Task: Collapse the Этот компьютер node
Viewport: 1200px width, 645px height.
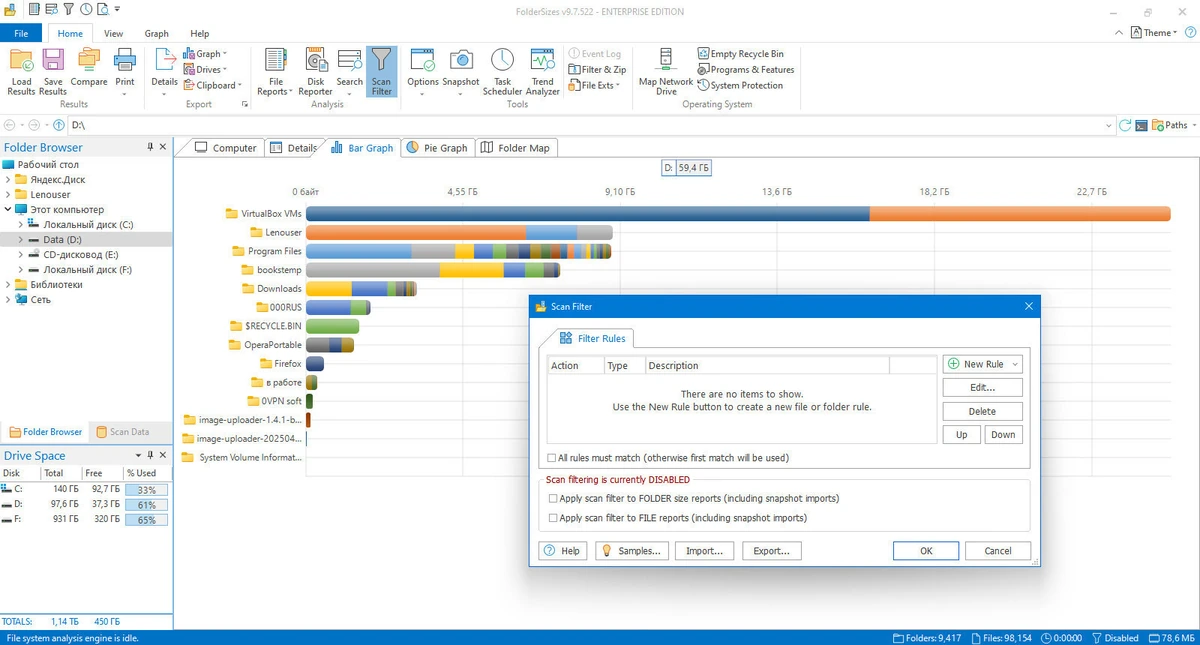Action: [8, 210]
